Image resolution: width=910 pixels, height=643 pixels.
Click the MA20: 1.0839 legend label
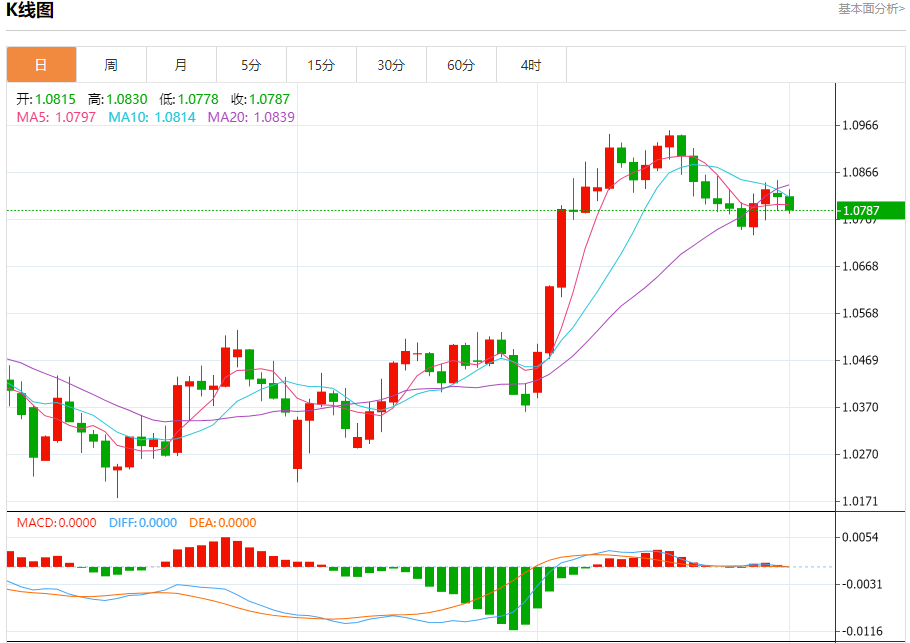[251, 117]
